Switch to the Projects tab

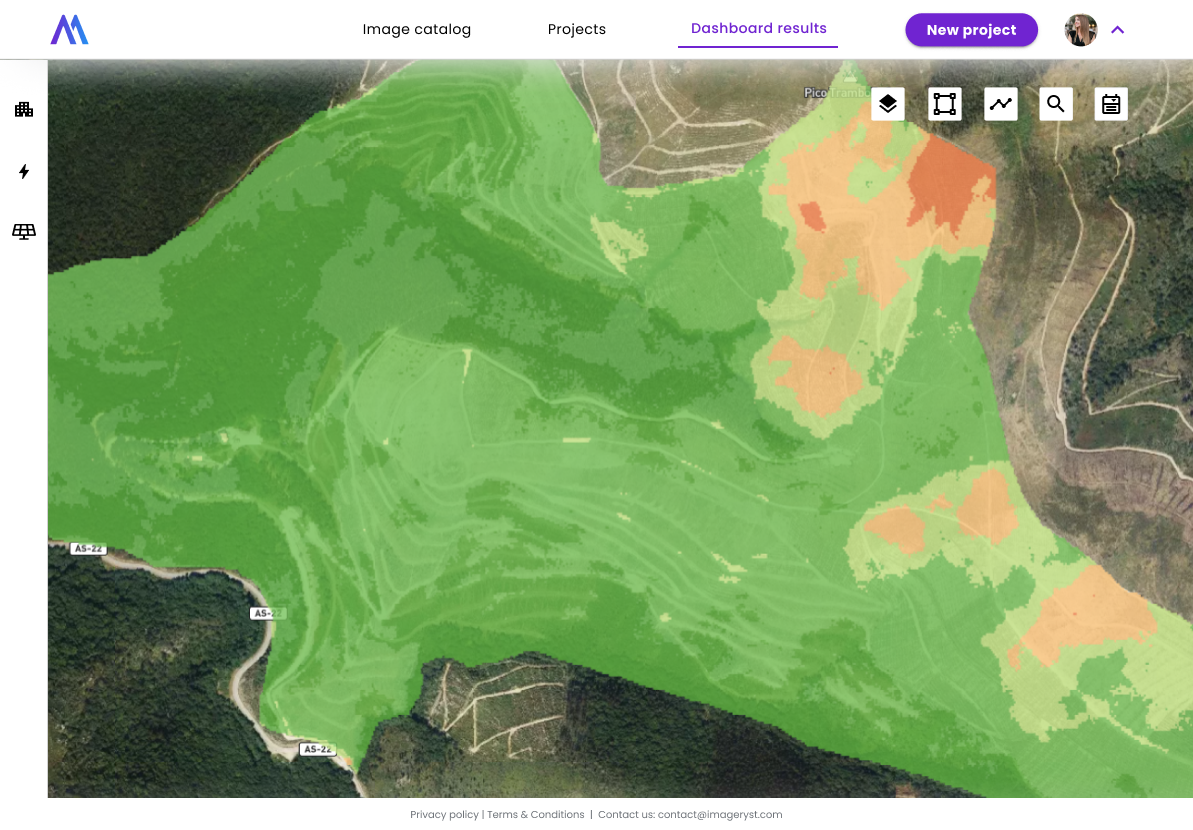[577, 30]
